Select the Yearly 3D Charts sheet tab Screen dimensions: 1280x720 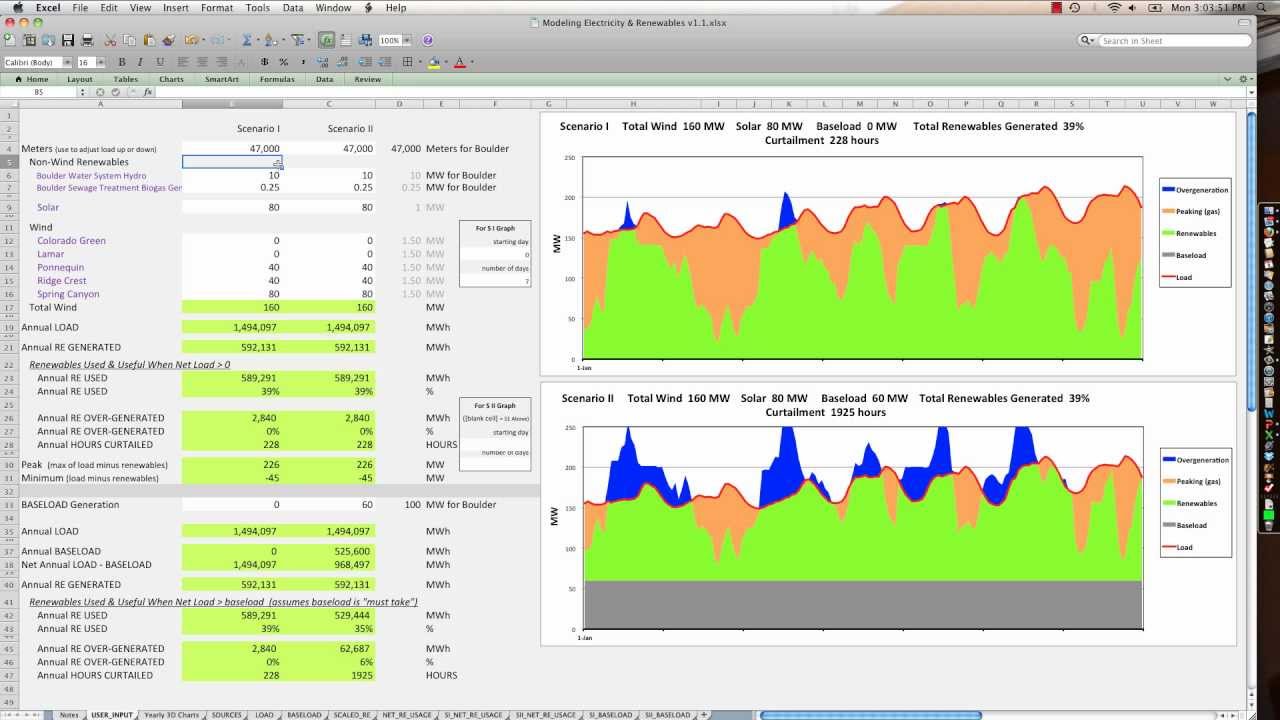click(171, 715)
